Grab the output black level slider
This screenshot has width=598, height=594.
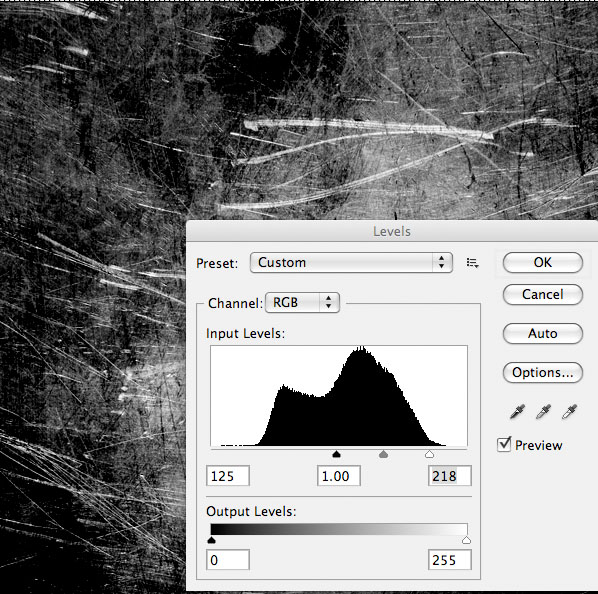[x=211, y=540]
